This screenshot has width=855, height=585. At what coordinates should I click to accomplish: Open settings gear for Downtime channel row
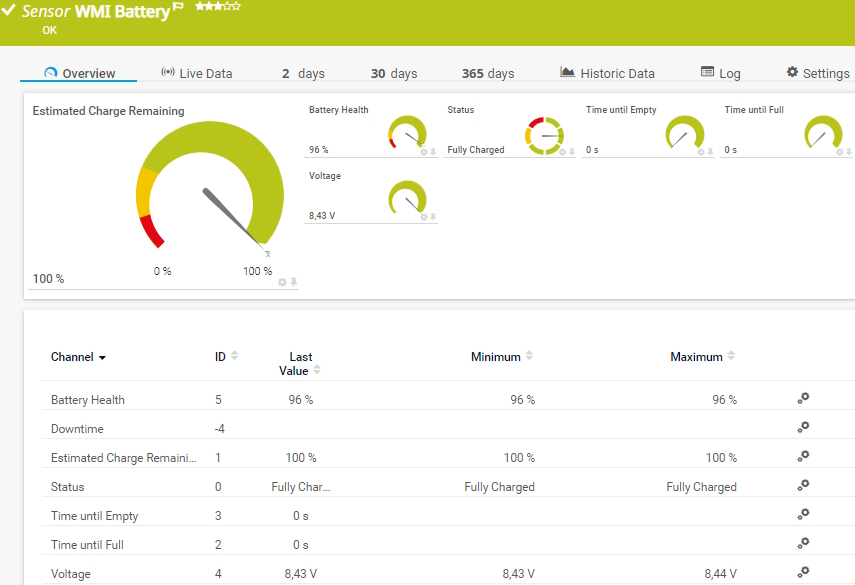[x=803, y=427]
